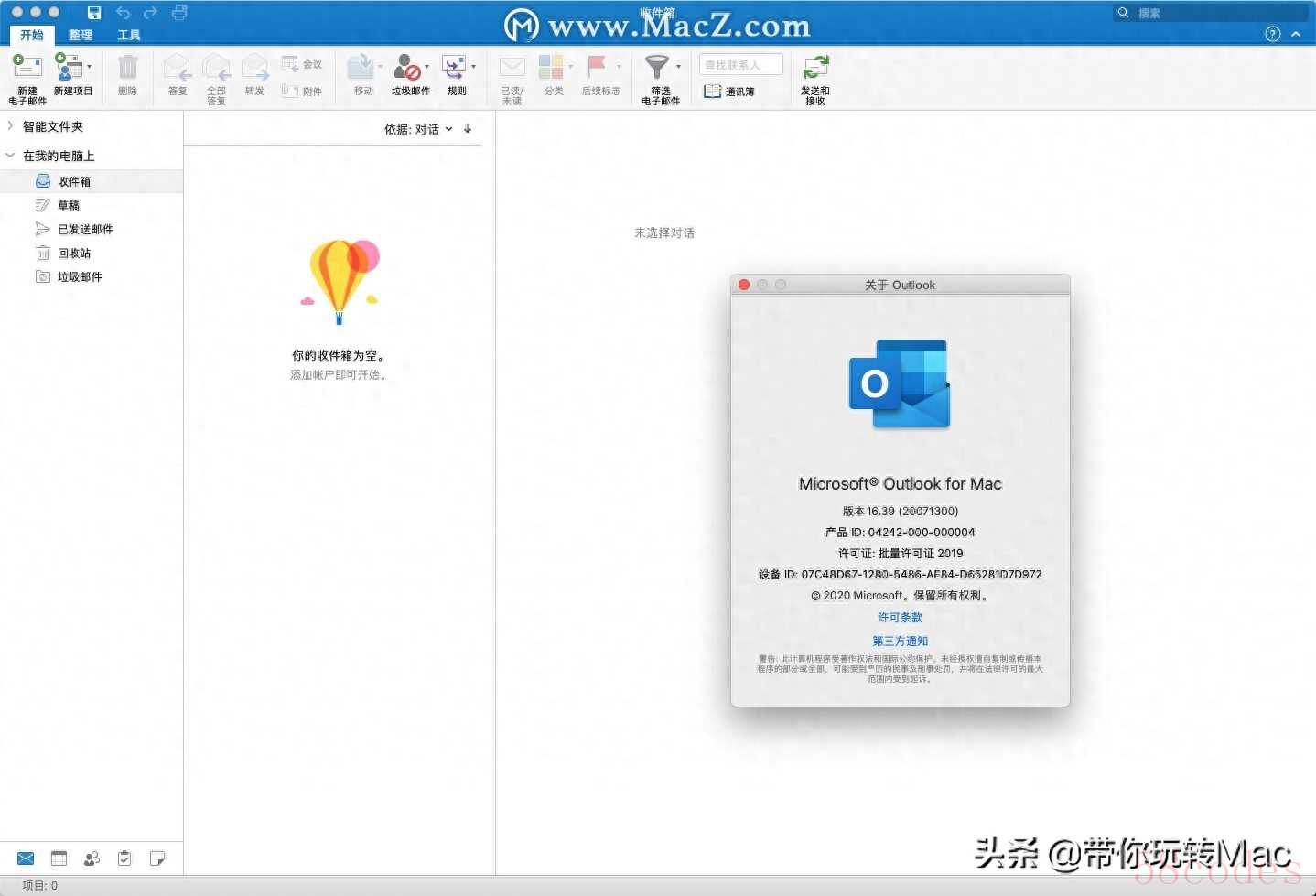Click the 新建项目 icon
The height and width of the screenshot is (896, 1316).
pos(68,66)
